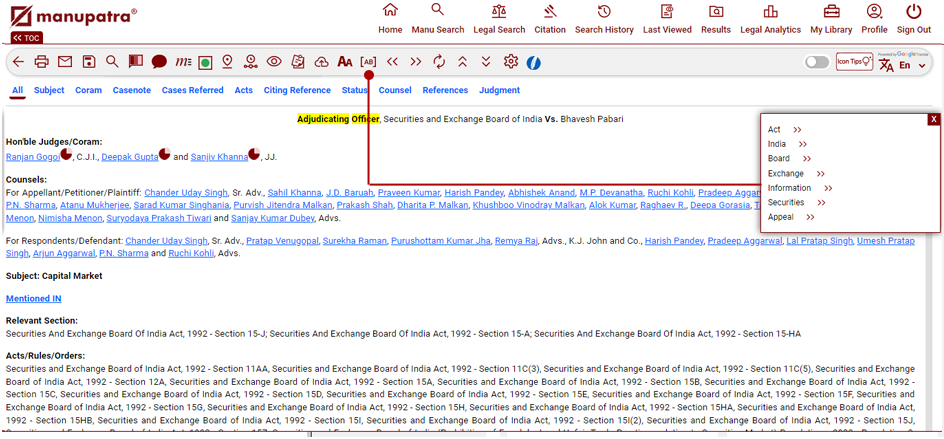This screenshot has width=944, height=439.
Task: Open the gear settings icon in toolbar
Action: [x=511, y=62]
